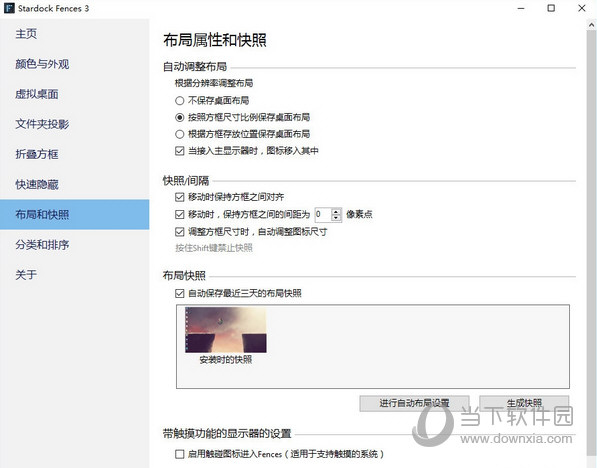
Task: Select 布局和快照 sidebar item
Action: tap(75, 214)
